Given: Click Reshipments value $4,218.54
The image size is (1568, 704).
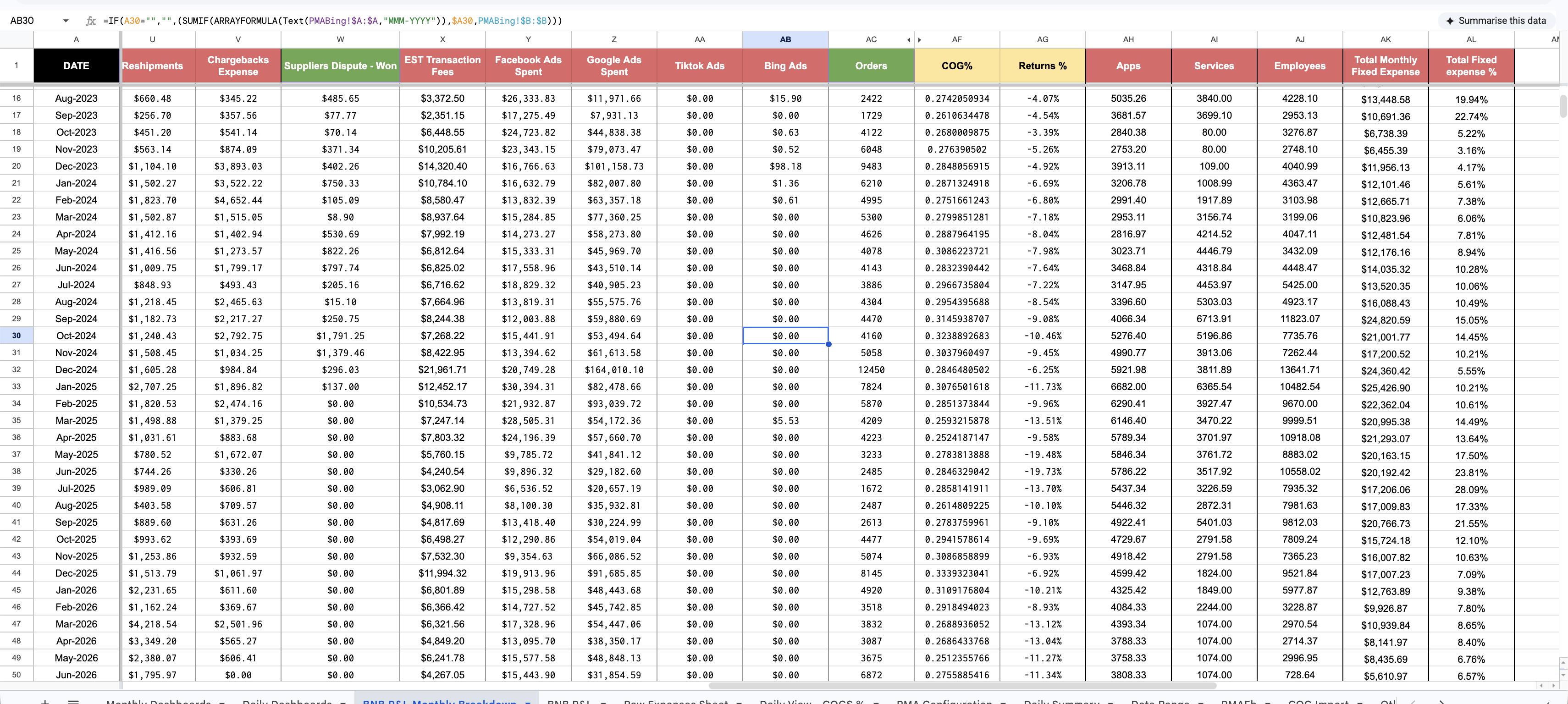Looking at the screenshot, I should coord(158,624).
